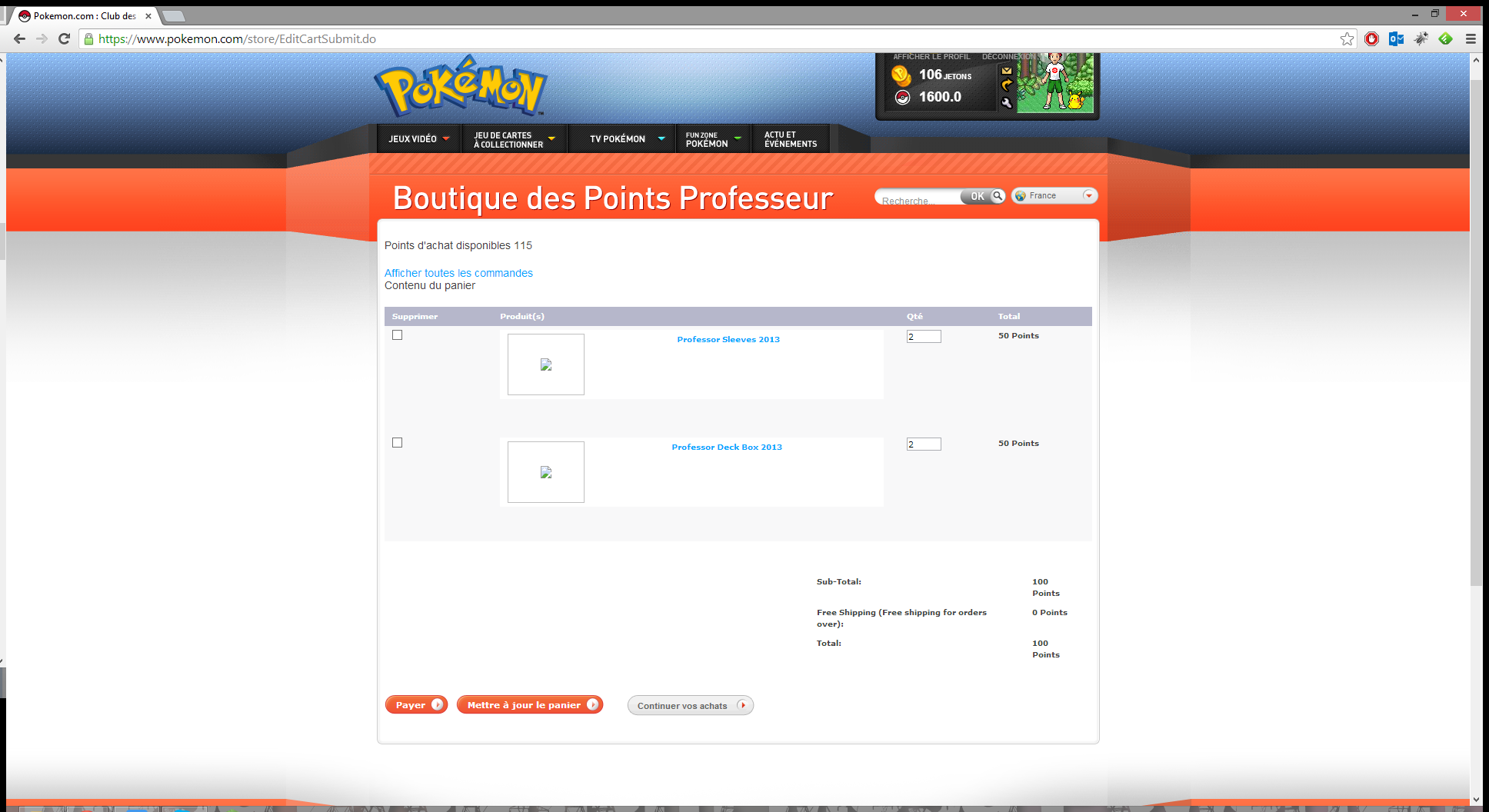This screenshot has width=1489, height=812.
Task: Bookmark this page with the star icon
Action: (x=1347, y=38)
